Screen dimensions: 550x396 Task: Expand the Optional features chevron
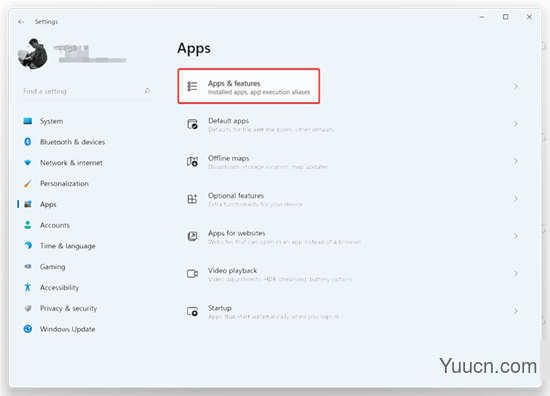tap(515, 199)
